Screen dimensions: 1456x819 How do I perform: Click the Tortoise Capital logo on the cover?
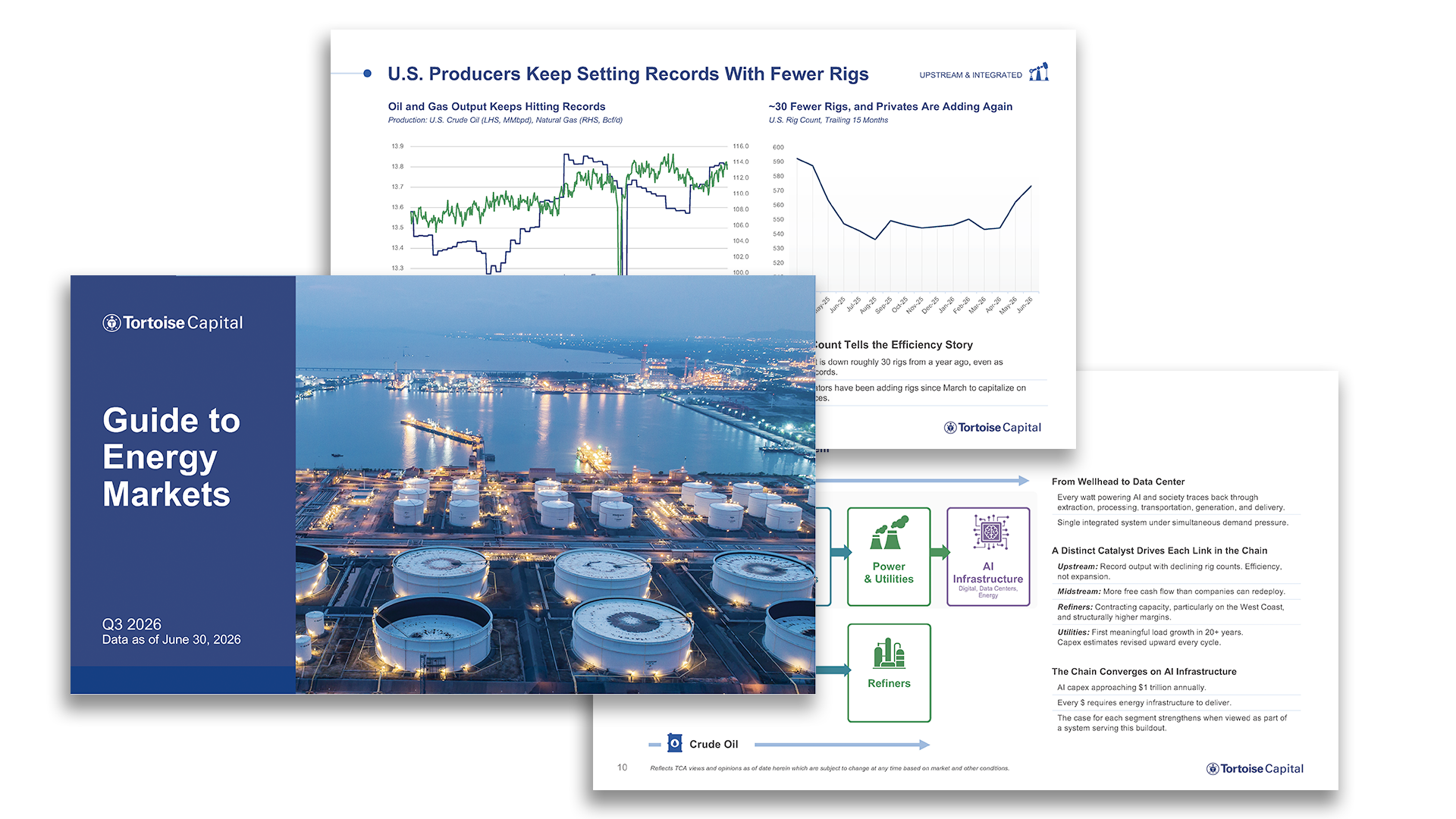click(173, 323)
